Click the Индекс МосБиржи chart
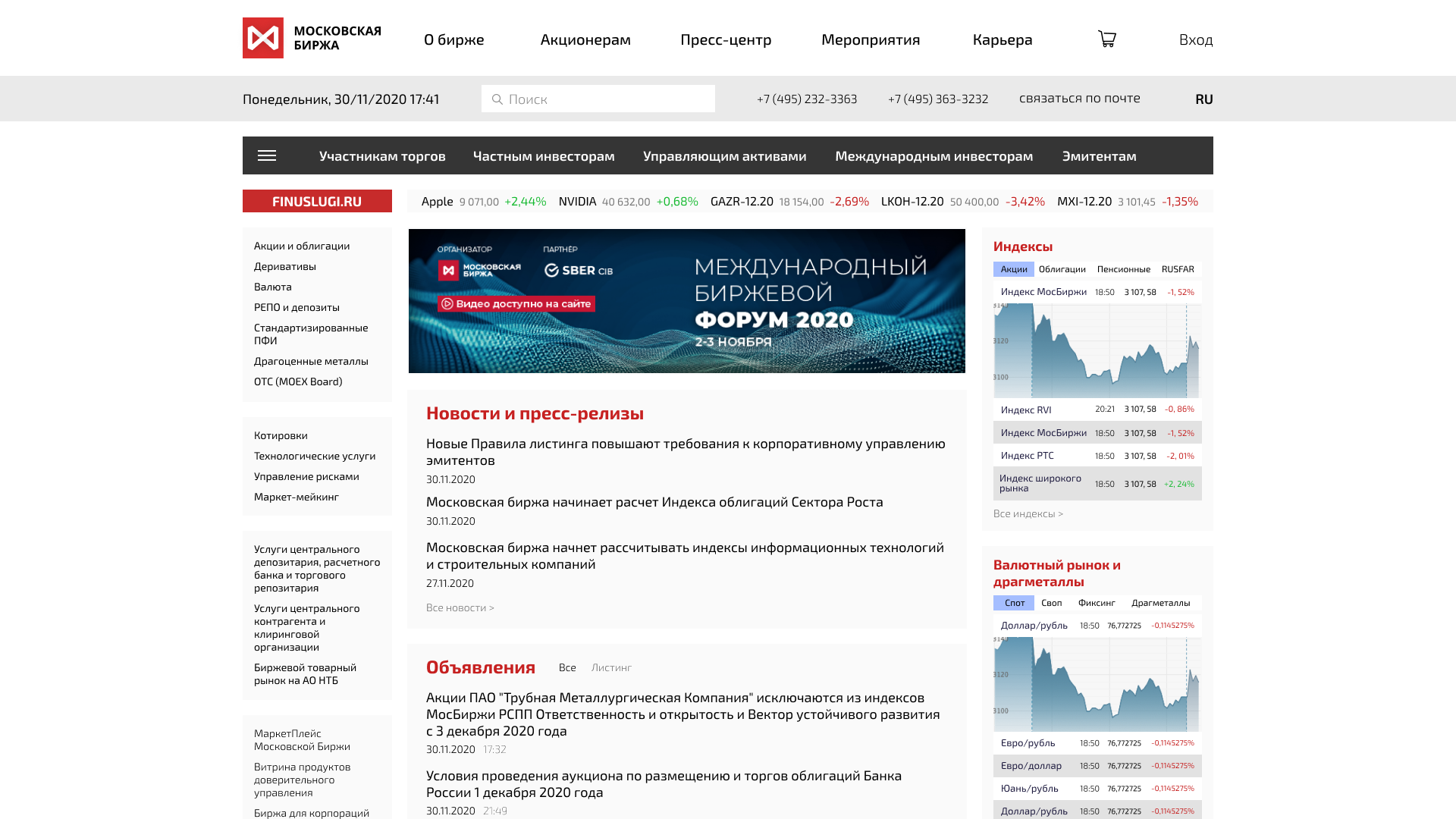Image resolution: width=1456 pixels, height=819 pixels. (1097, 350)
